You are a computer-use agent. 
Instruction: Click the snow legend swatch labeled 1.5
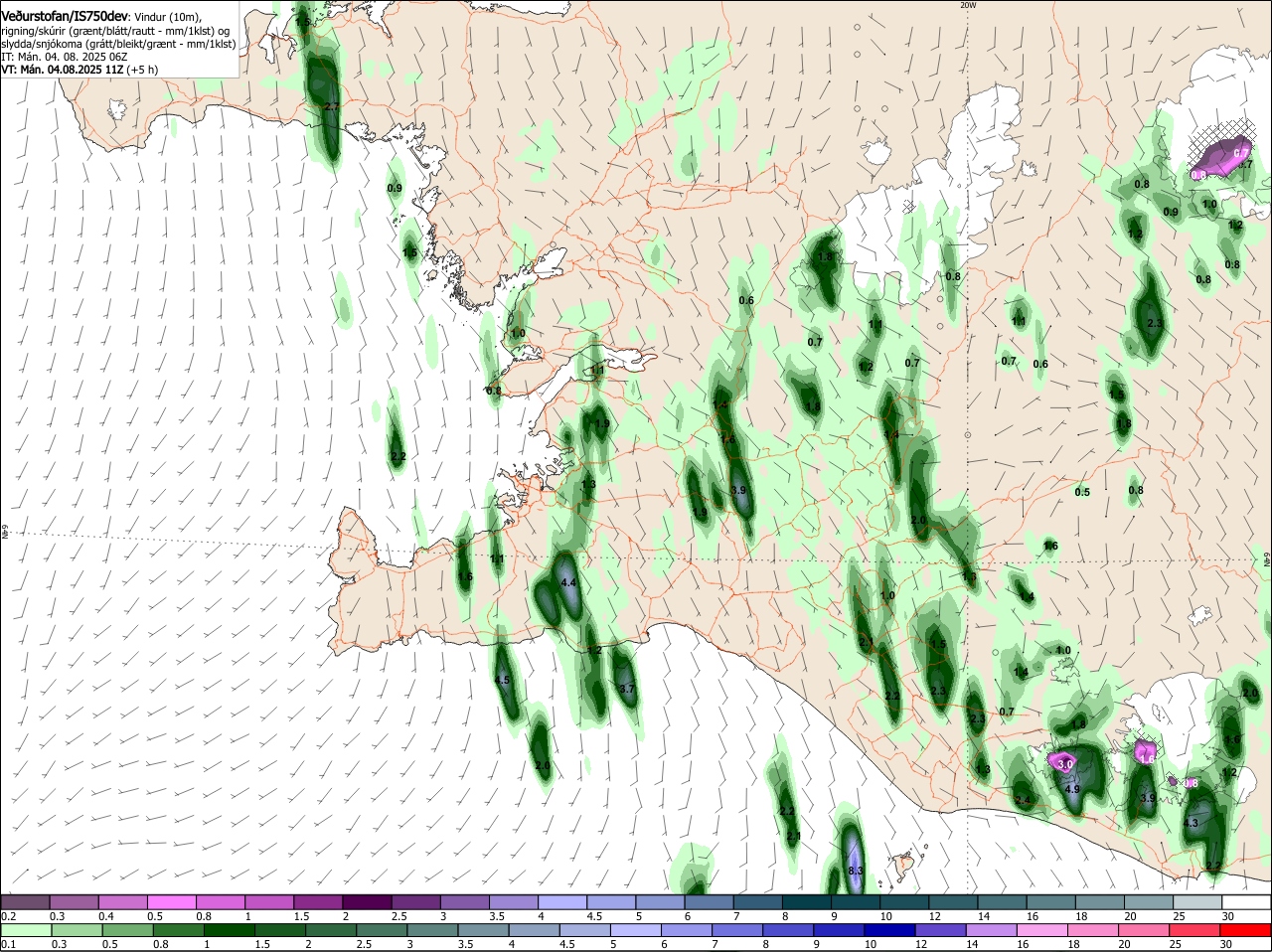click(317, 901)
